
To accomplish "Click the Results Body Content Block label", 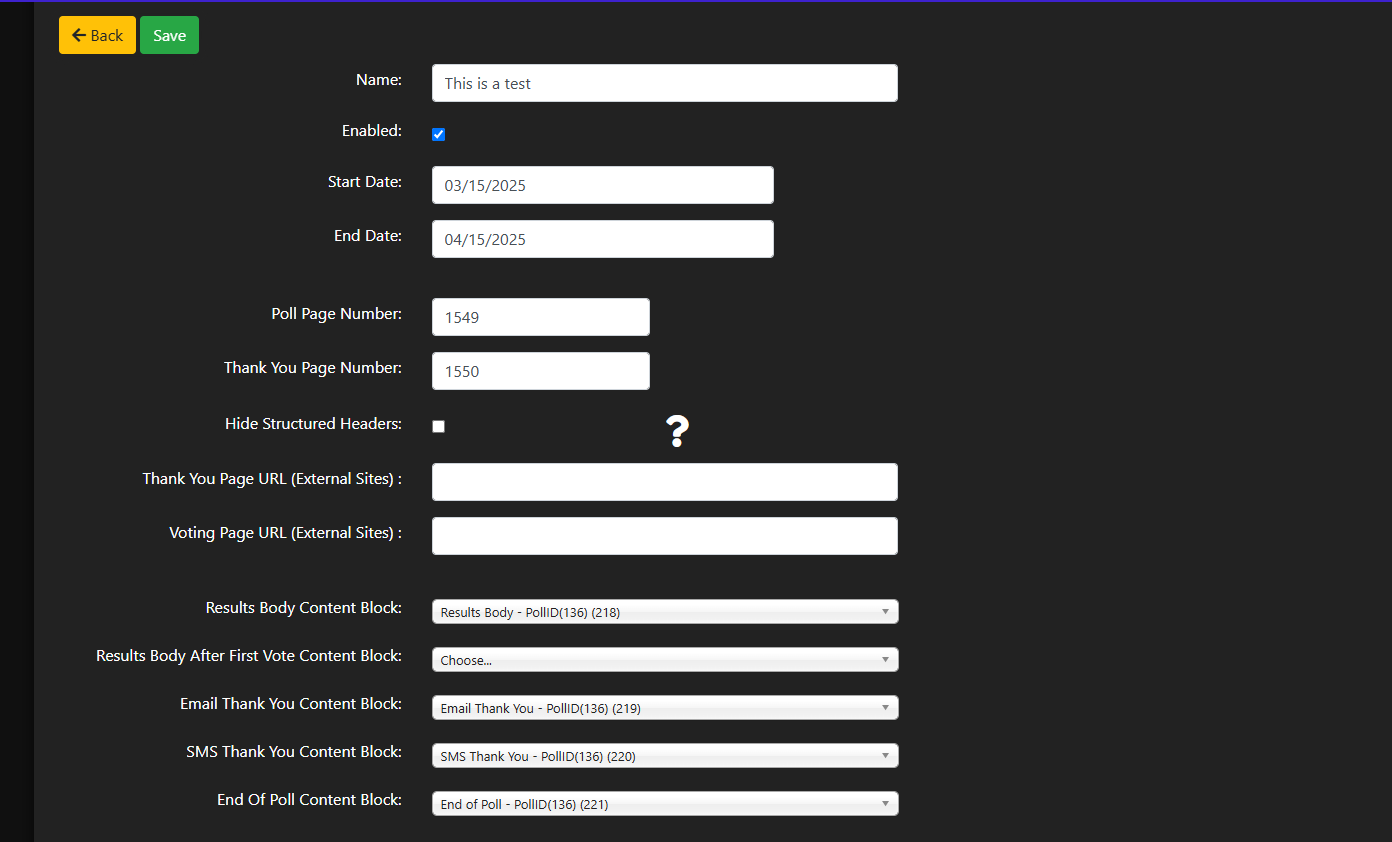I will click(303, 608).
